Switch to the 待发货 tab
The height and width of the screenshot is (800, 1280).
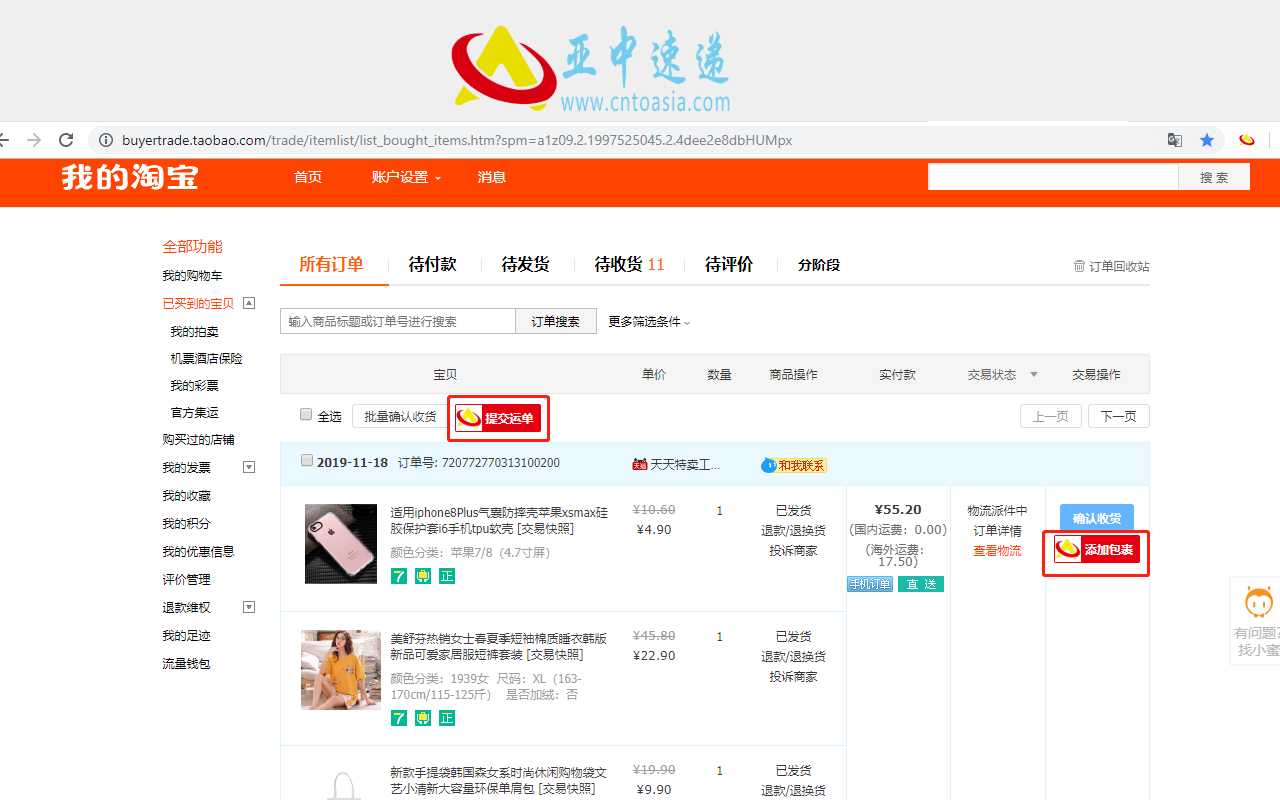526,264
